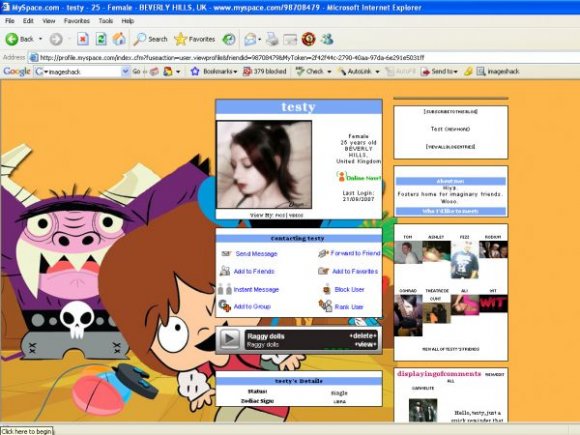This screenshot has height=435, width=580.
Task: Click the highlighter icon in Google toolbar
Action: [x=468, y=71]
